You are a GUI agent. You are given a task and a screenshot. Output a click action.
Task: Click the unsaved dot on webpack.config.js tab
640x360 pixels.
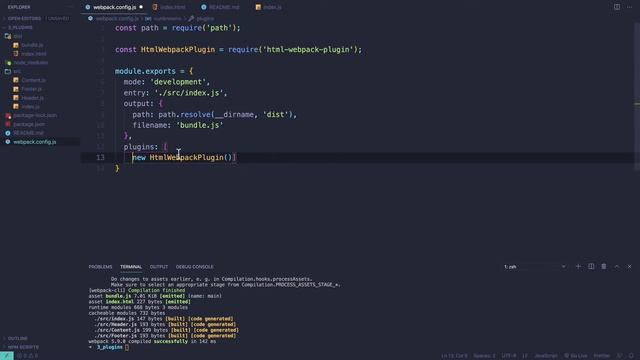pyautogui.click(x=141, y=7)
